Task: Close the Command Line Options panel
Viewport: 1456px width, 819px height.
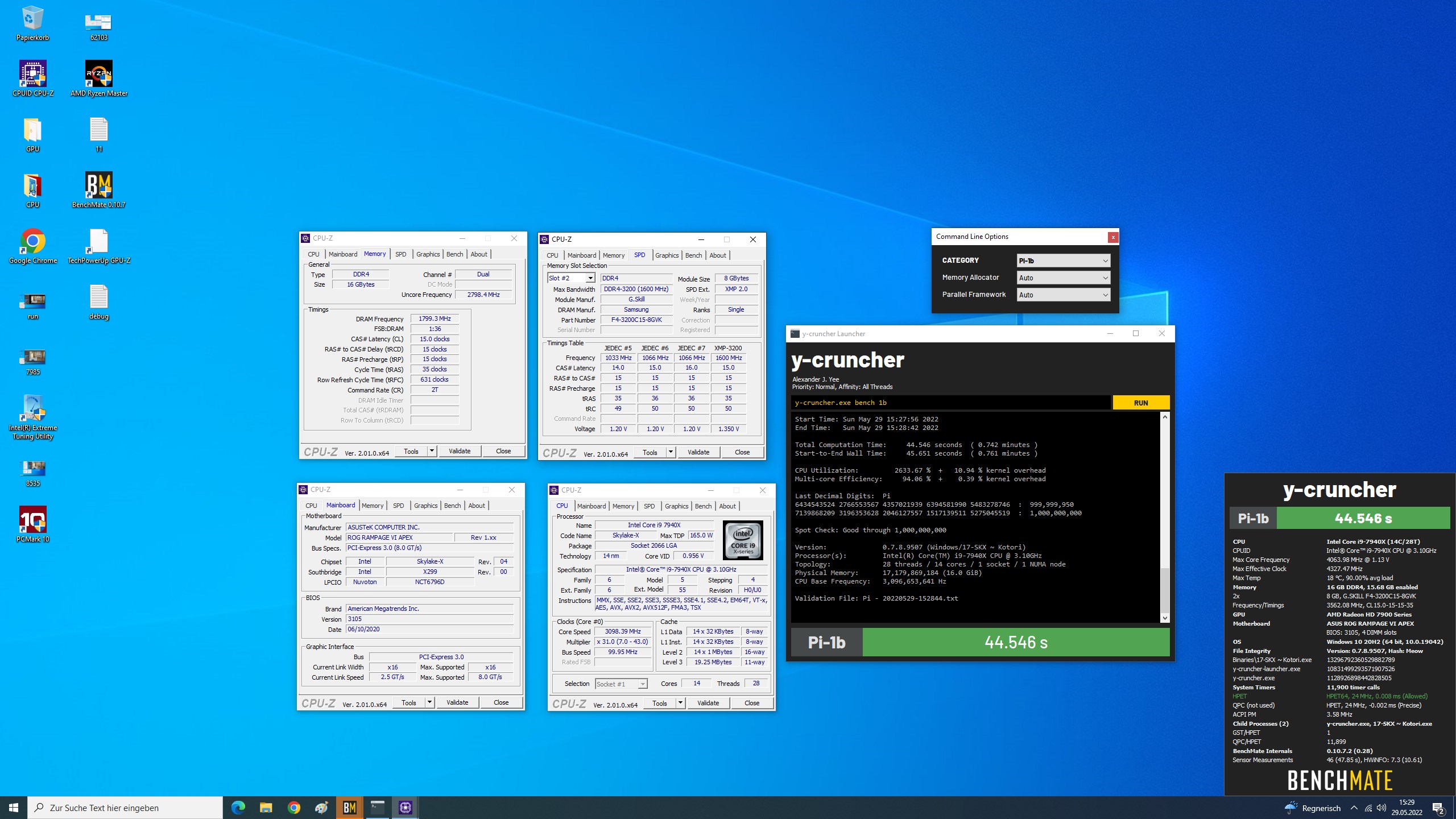Action: tap(1113, 237)
